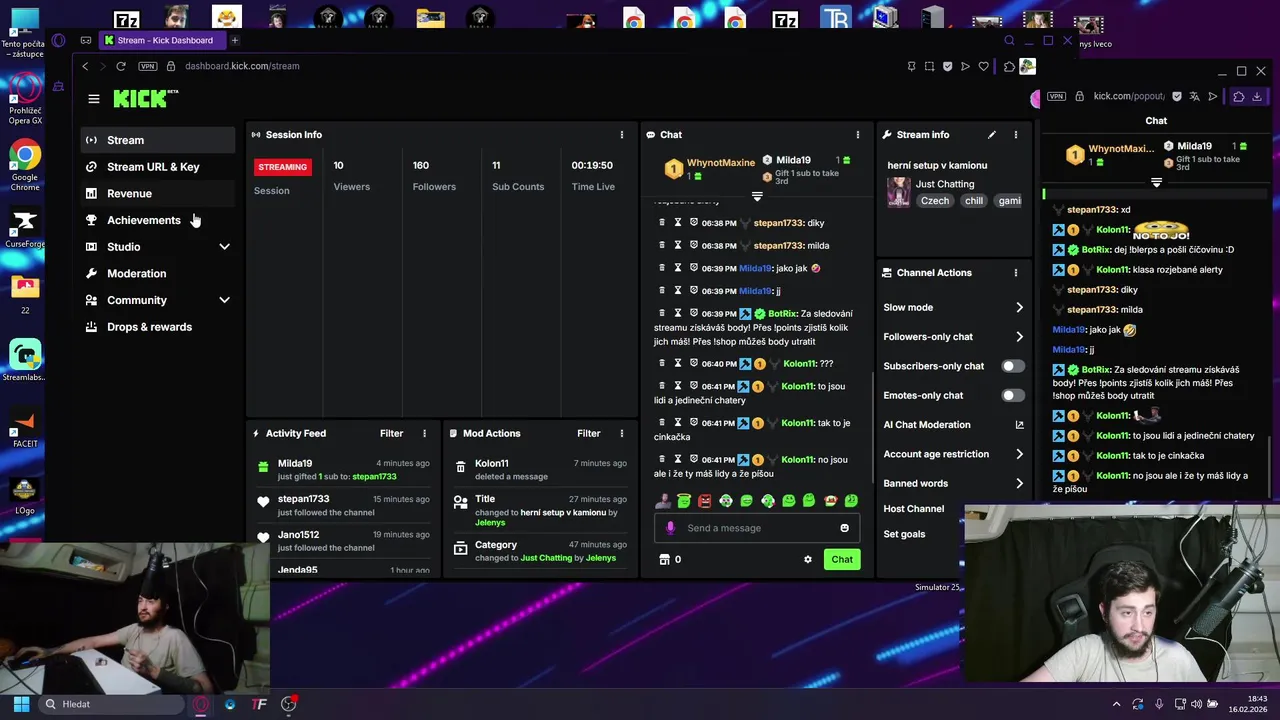
Task: Click Czech tag in Stream info
Action: tap(935, 201)
